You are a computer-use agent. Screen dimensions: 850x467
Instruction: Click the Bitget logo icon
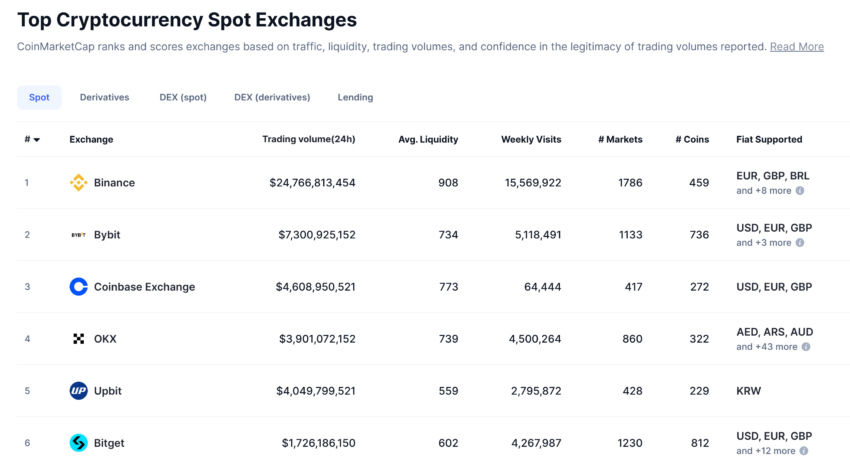(x=79, y=443)
